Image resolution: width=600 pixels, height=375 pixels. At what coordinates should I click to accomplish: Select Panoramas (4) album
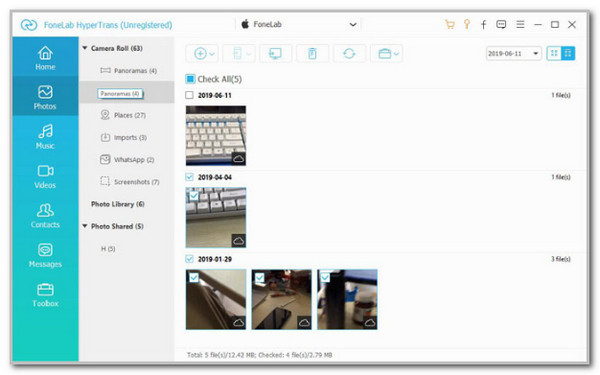[x=128, y=71]
